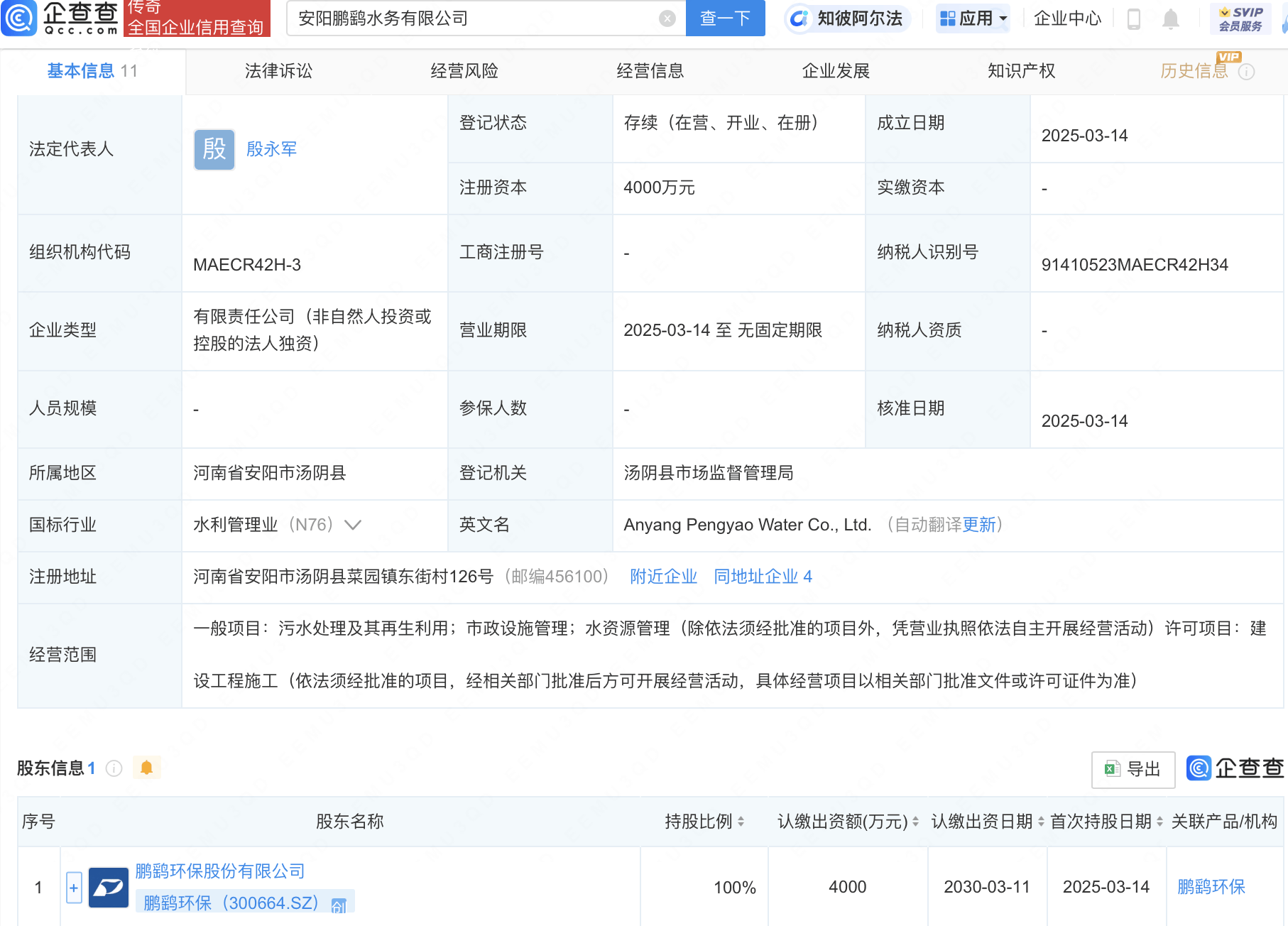Open the 经营信息 tab

[x=650, y=71]
